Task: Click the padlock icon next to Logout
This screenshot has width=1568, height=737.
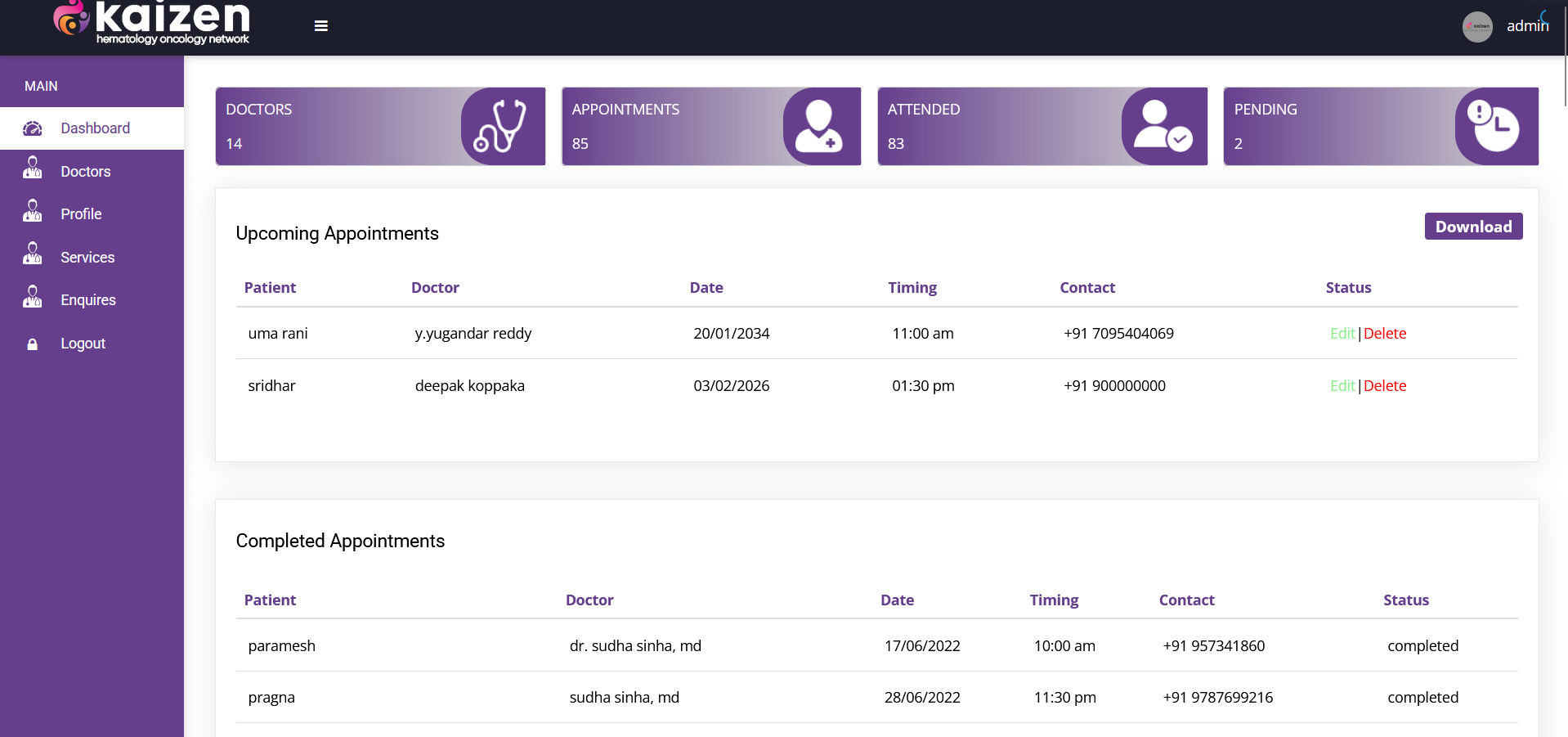Action: click(x=33, y=344)
